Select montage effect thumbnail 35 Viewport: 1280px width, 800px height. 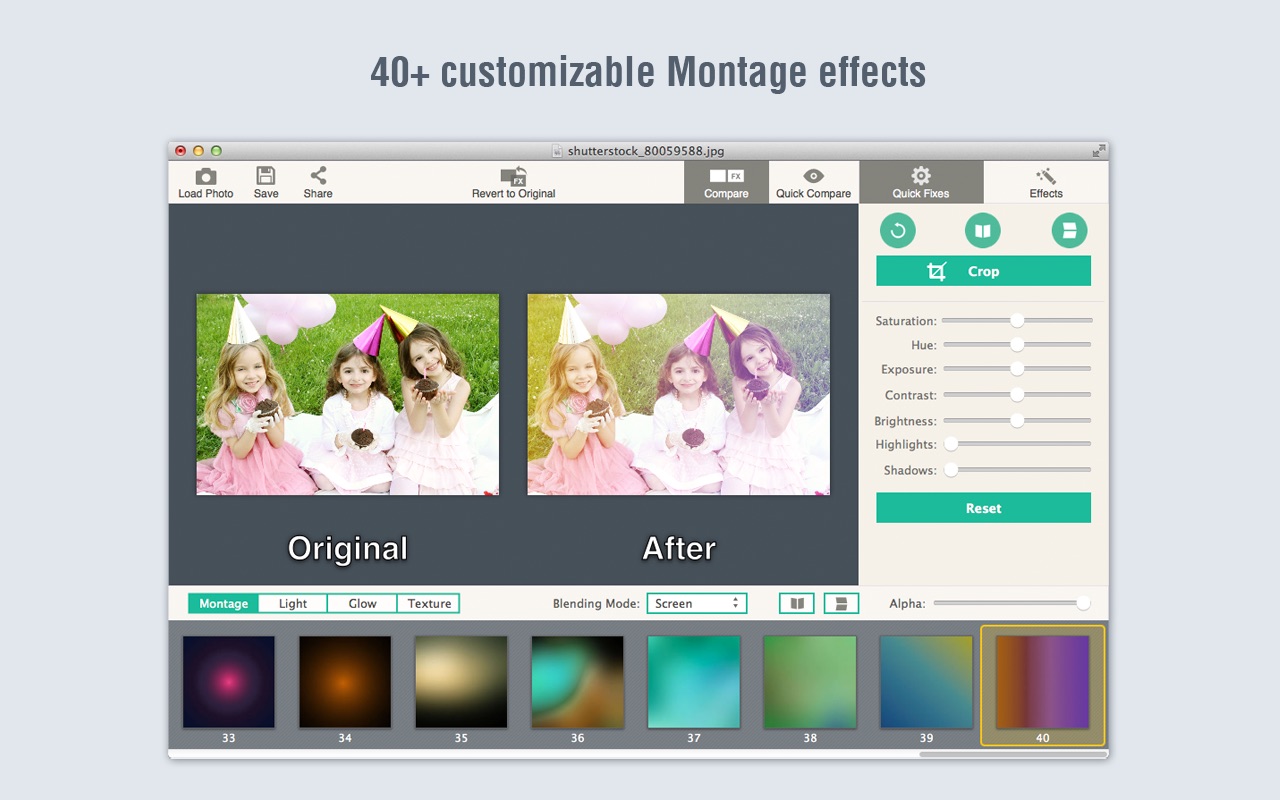[x=461, y=682]
